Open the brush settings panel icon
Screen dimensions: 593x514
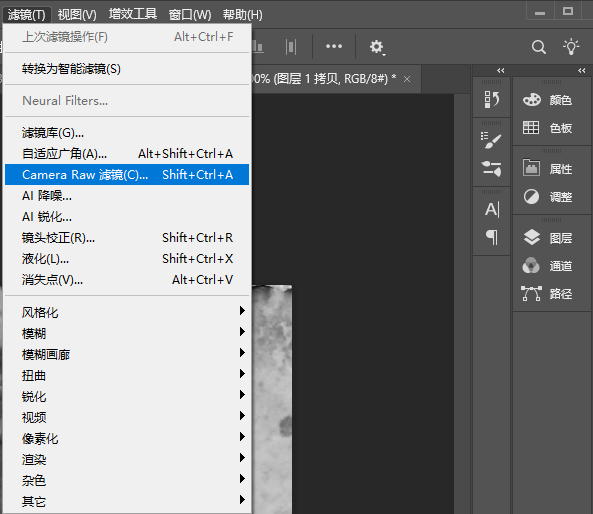point(492,141)
